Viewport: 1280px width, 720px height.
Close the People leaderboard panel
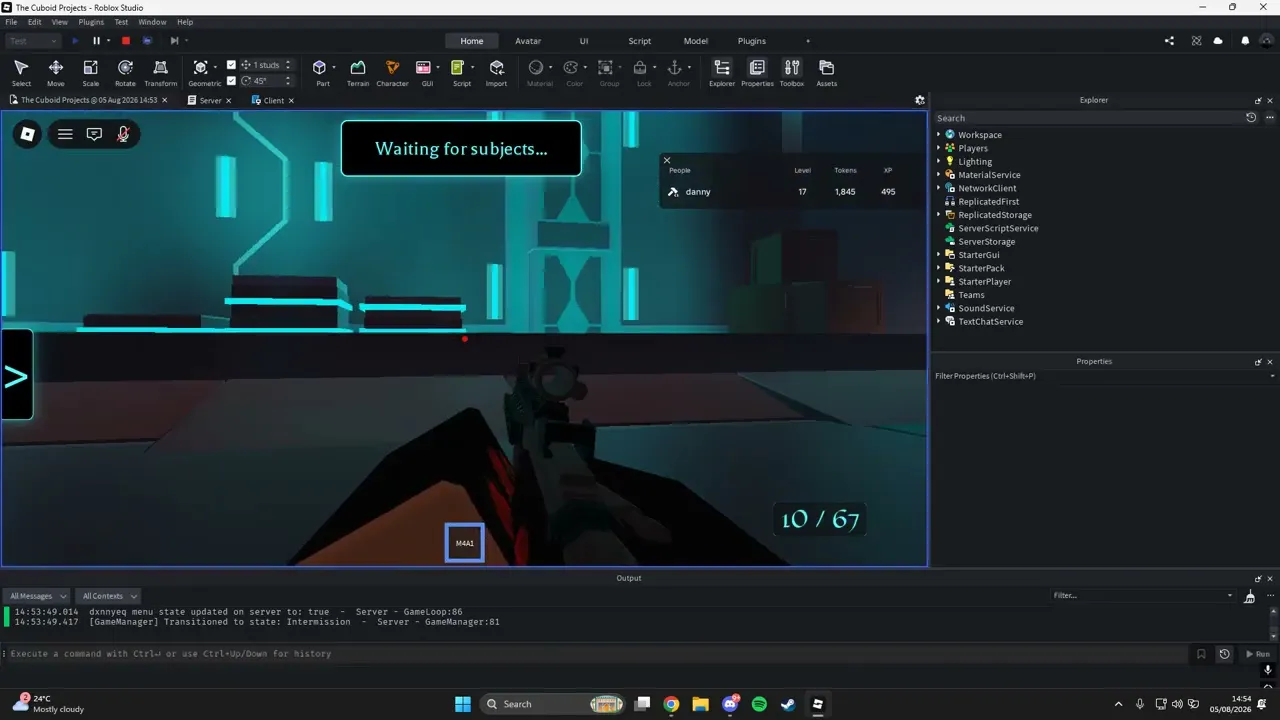pyautogui.click(x=667, y=160)
